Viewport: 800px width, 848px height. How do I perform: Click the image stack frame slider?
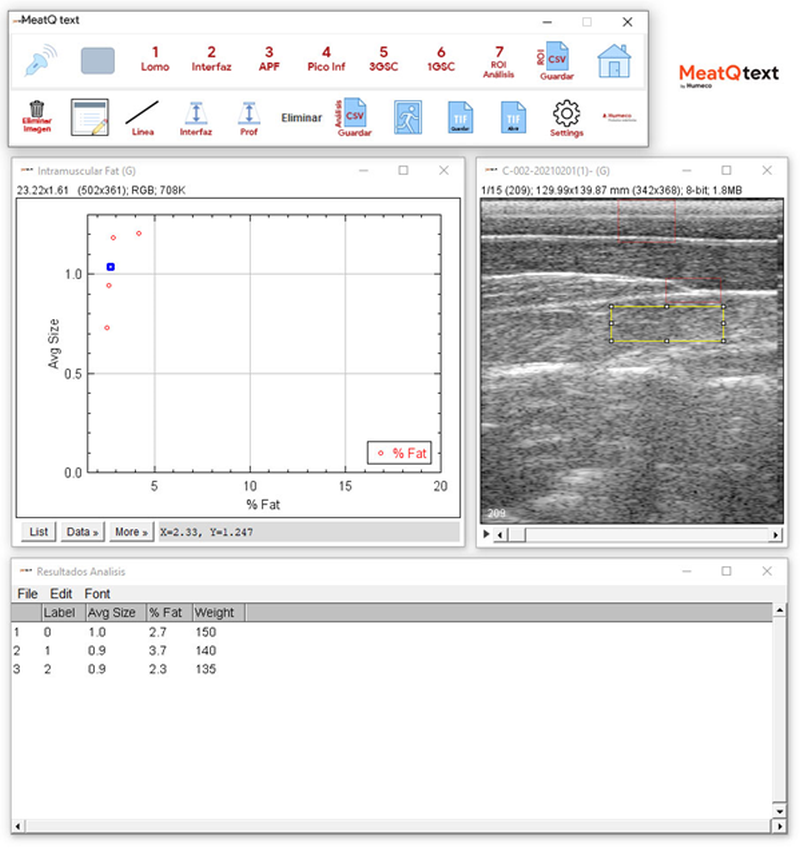[640, 535]
